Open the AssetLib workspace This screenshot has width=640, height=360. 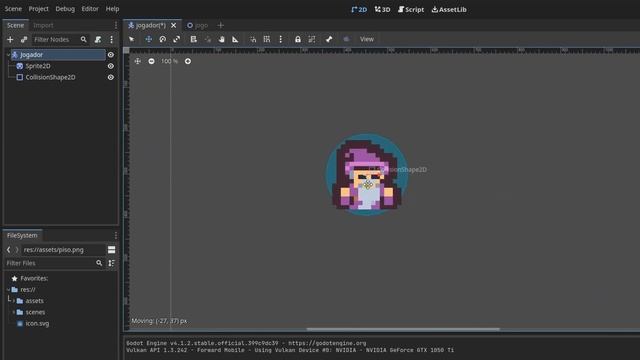pyautogui.click(x=449, y=9)
